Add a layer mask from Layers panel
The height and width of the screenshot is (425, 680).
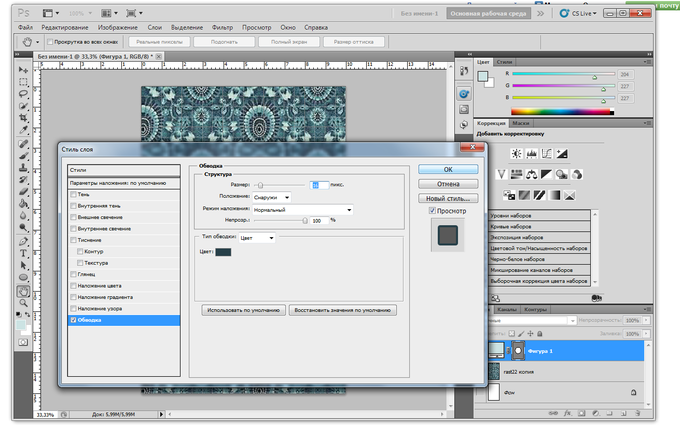click(x=582, y=413)
